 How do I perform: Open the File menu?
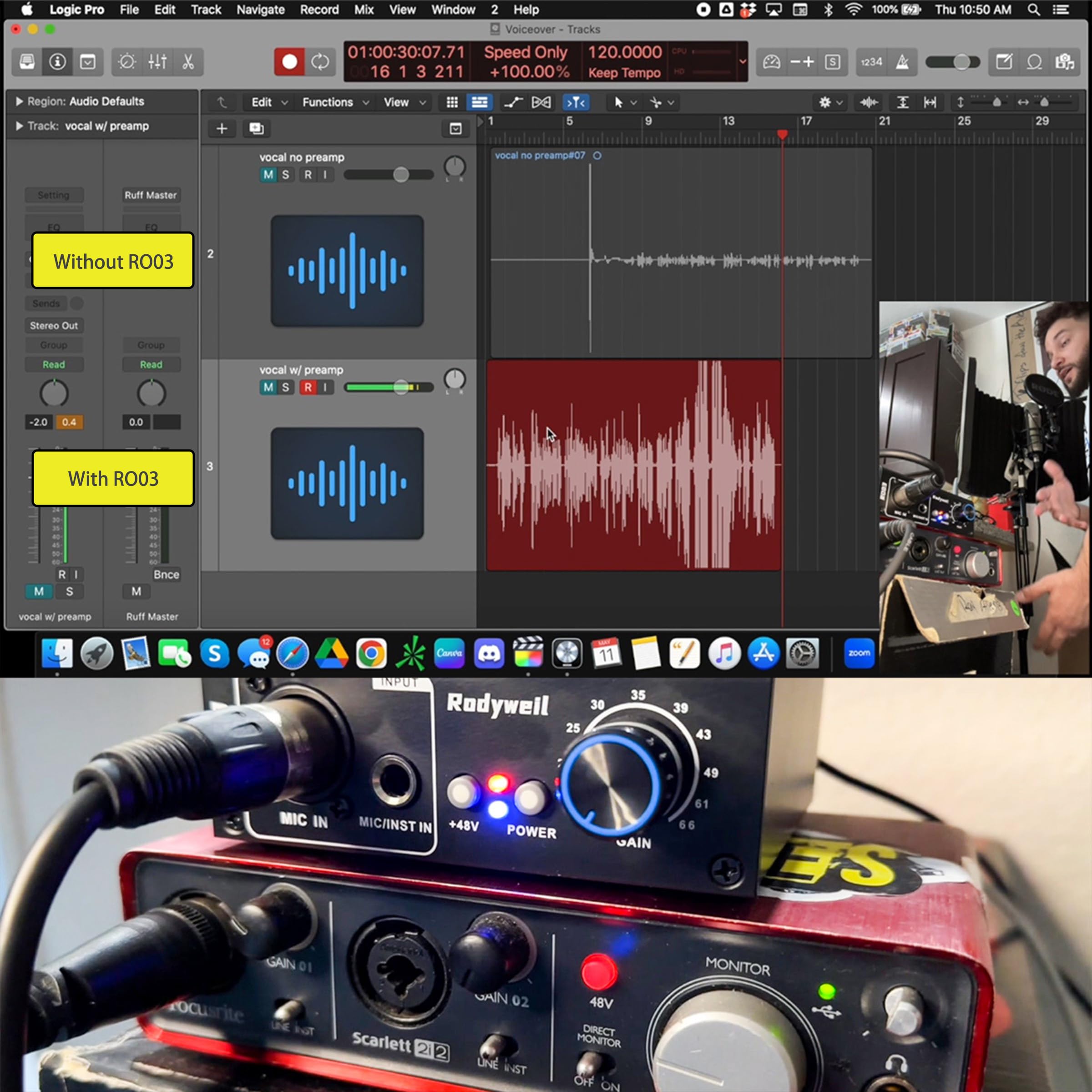129,10
